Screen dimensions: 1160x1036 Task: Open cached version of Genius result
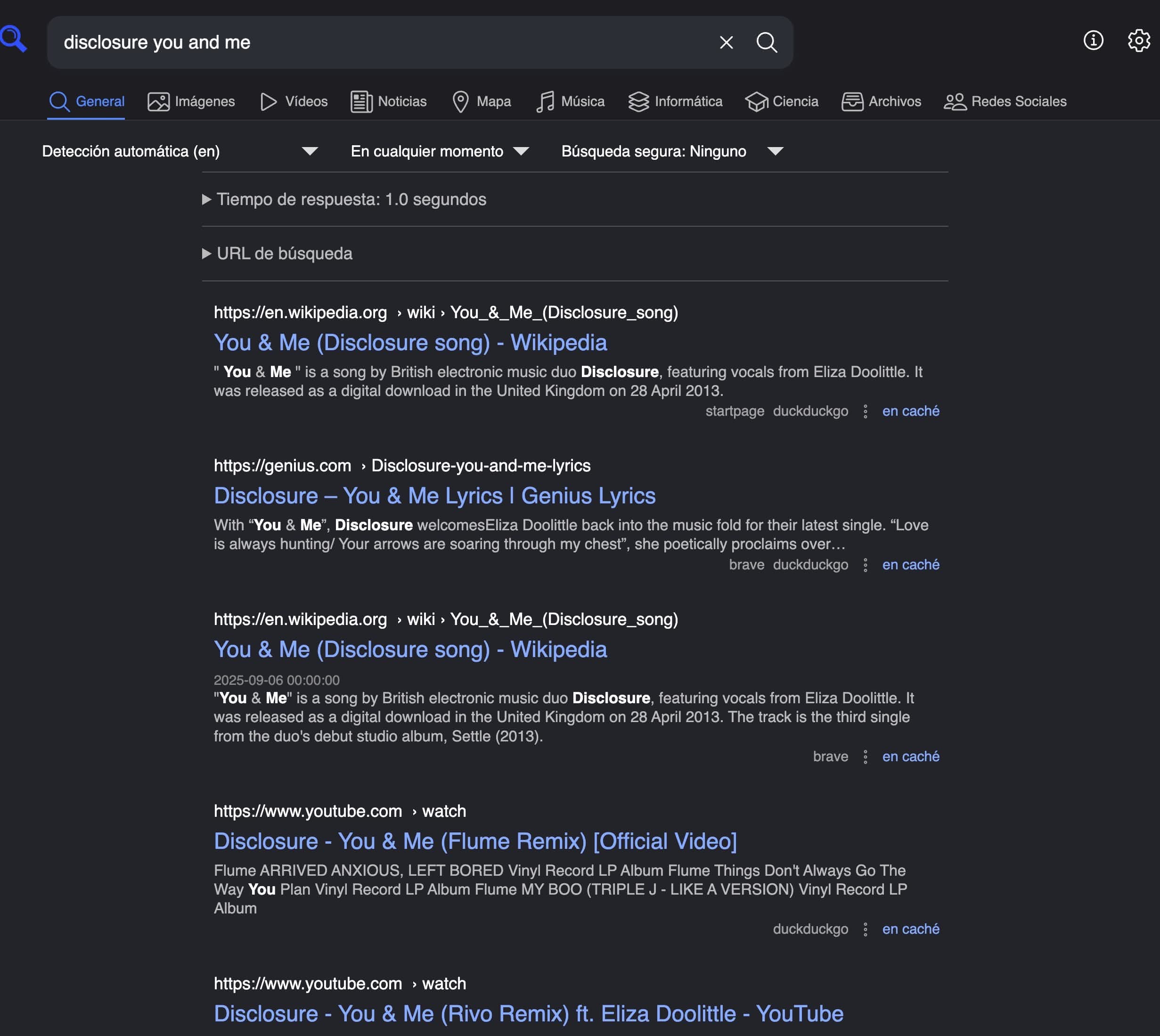[x=910, y=565]
